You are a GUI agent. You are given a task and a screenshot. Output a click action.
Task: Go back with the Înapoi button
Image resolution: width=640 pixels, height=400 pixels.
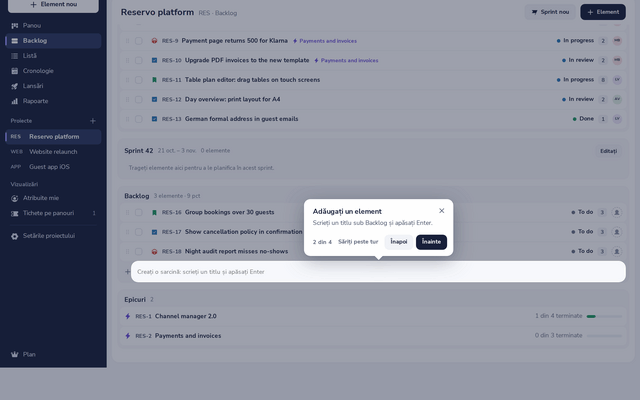(x=398, y=242)
